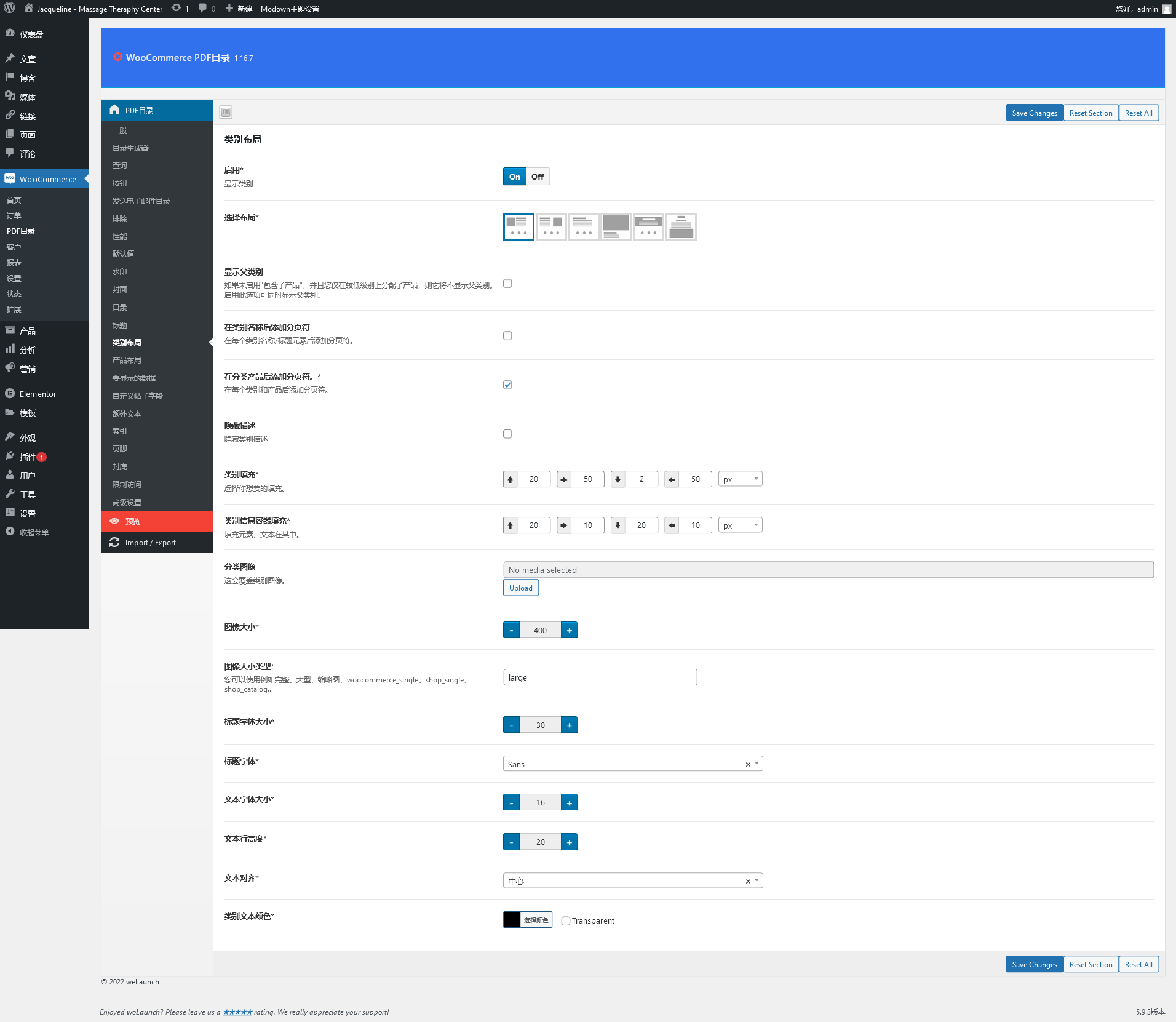Open WooCommerce PDF目录 submenu item
Viewport: 1176px width, 1022px height.
(21, 231)
